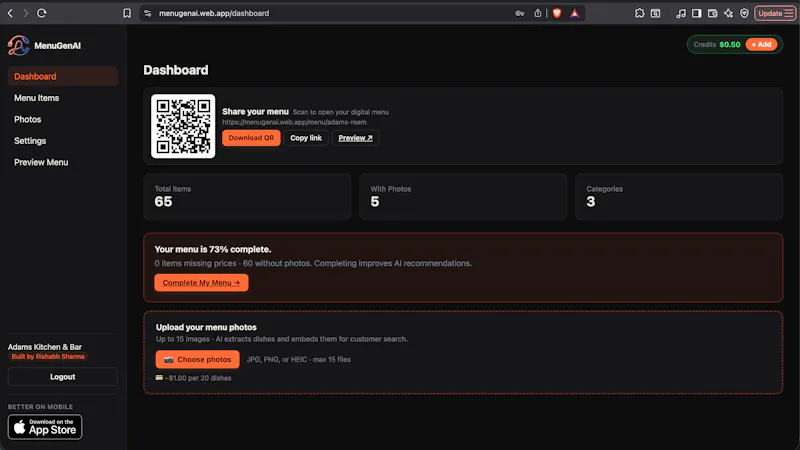Click the QR code image
The width and height of the screenshot is (800, 450).
(183, 126)
